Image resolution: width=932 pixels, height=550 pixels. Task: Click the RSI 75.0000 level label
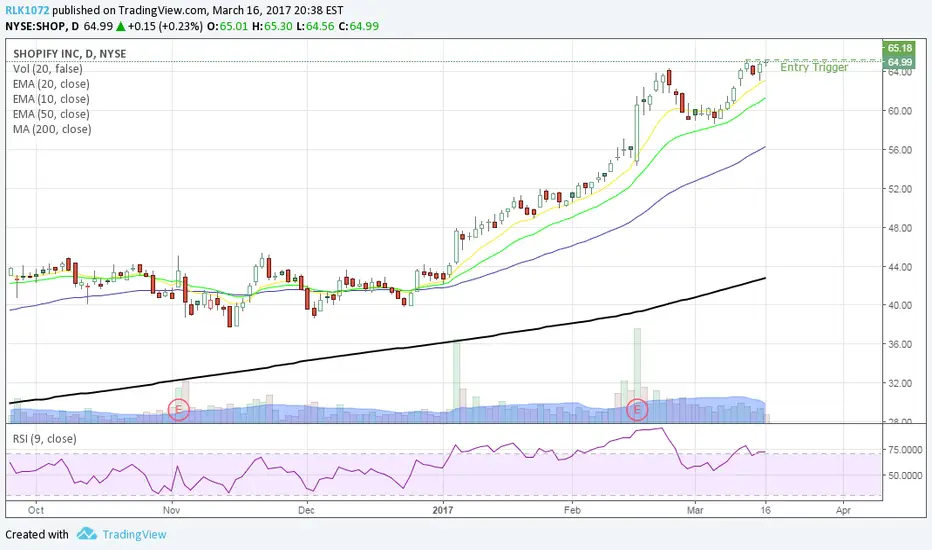coord(906,450)
